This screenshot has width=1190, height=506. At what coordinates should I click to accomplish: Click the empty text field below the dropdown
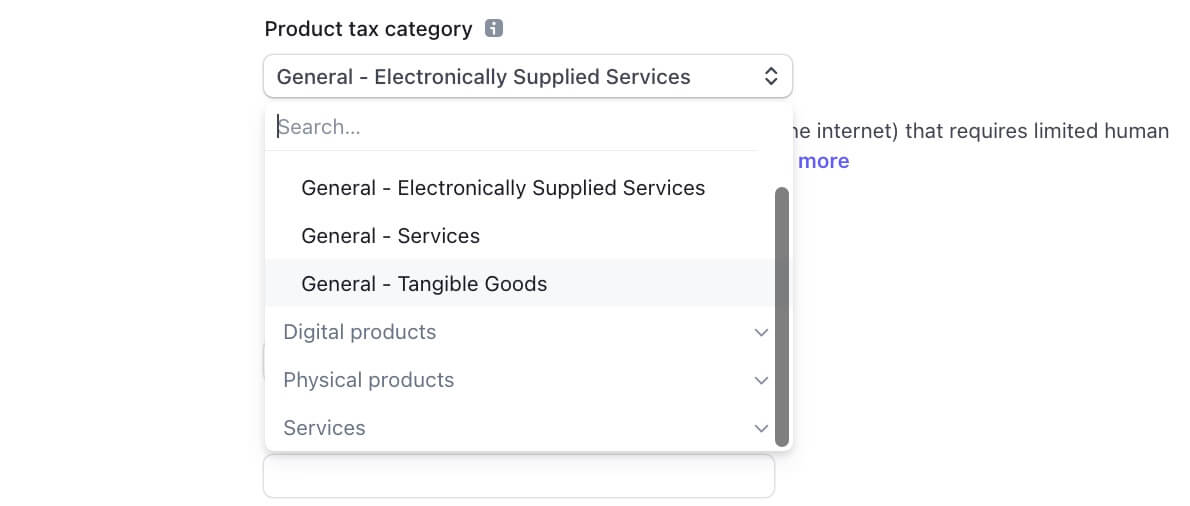click(x=519, y=476)
